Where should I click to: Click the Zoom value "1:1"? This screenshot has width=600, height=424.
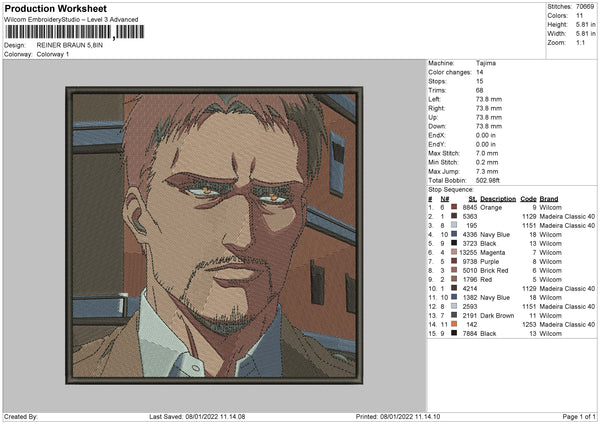tap(580, 42)
